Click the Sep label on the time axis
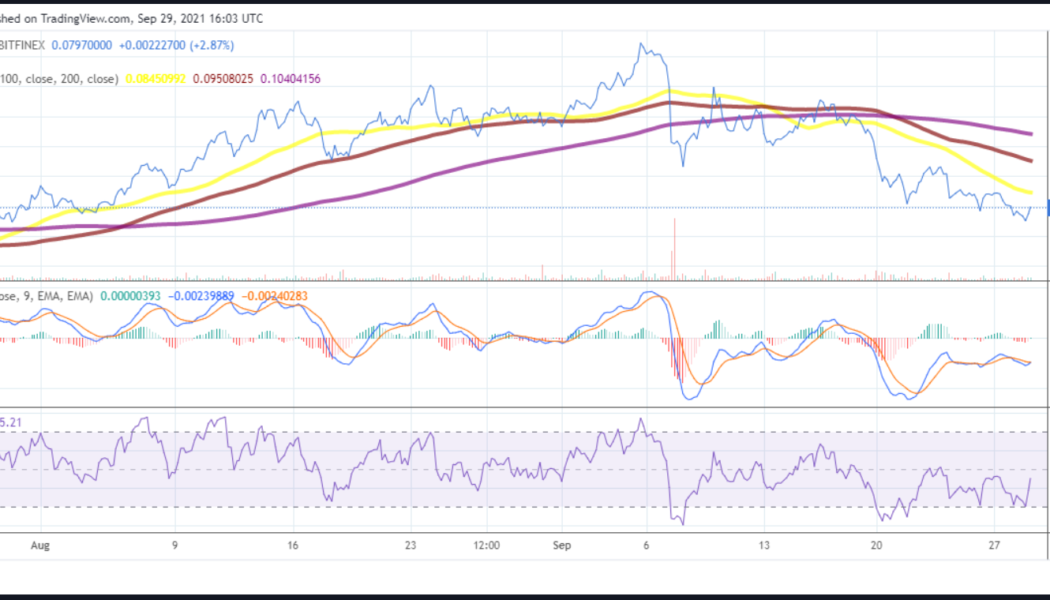Image resolution: width=1050 pixels, height=600 pixels. pos(561,546)
